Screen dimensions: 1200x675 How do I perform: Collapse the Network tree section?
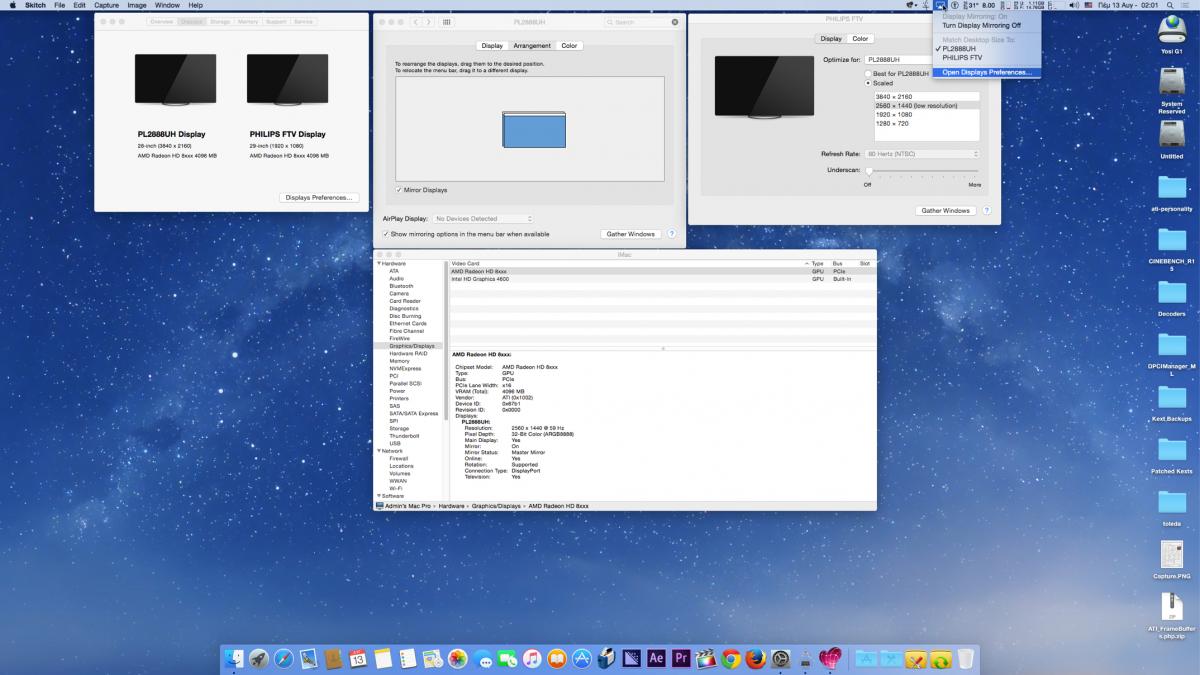coord(378,451)
